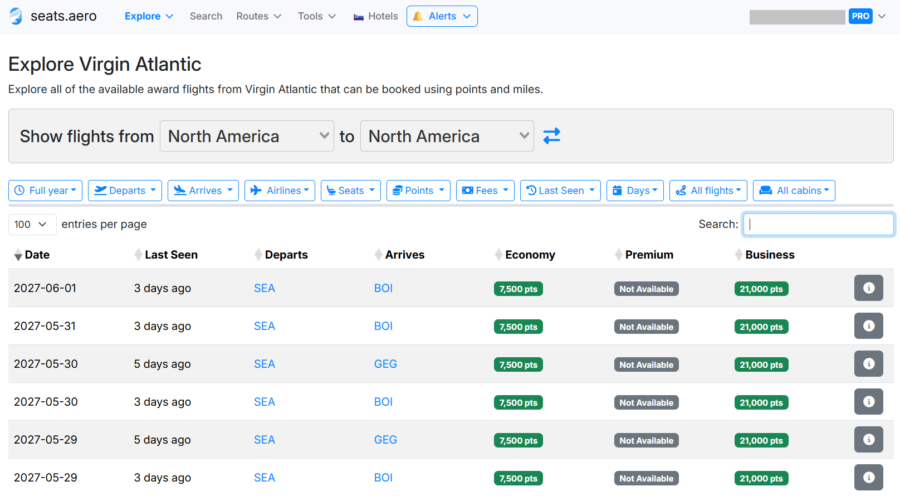900x496 pixels.
Task: Go to the Hotels page
Action: [375, 16]
